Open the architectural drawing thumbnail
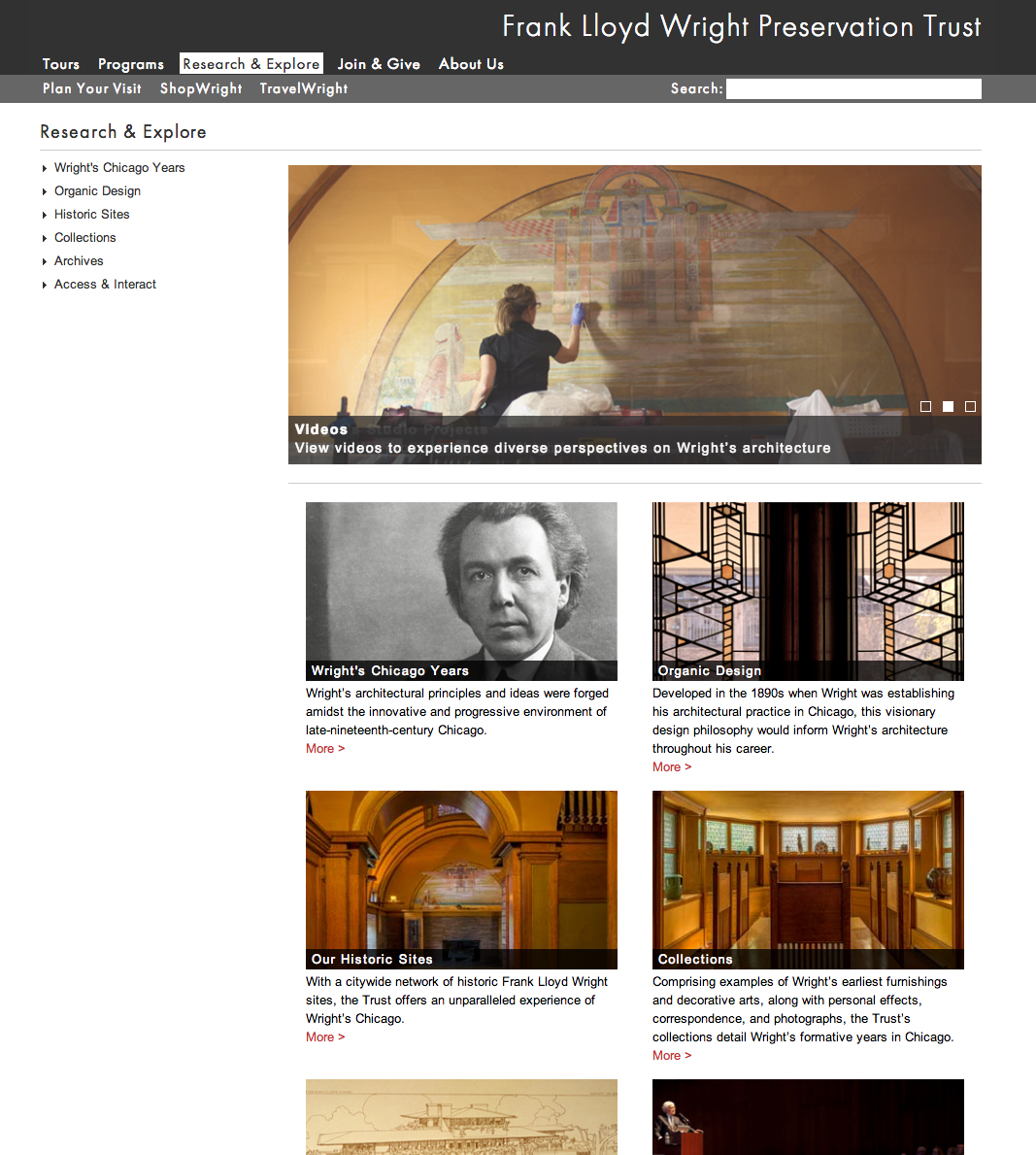The image size is (1036, 1155). tap(461, 1117)
